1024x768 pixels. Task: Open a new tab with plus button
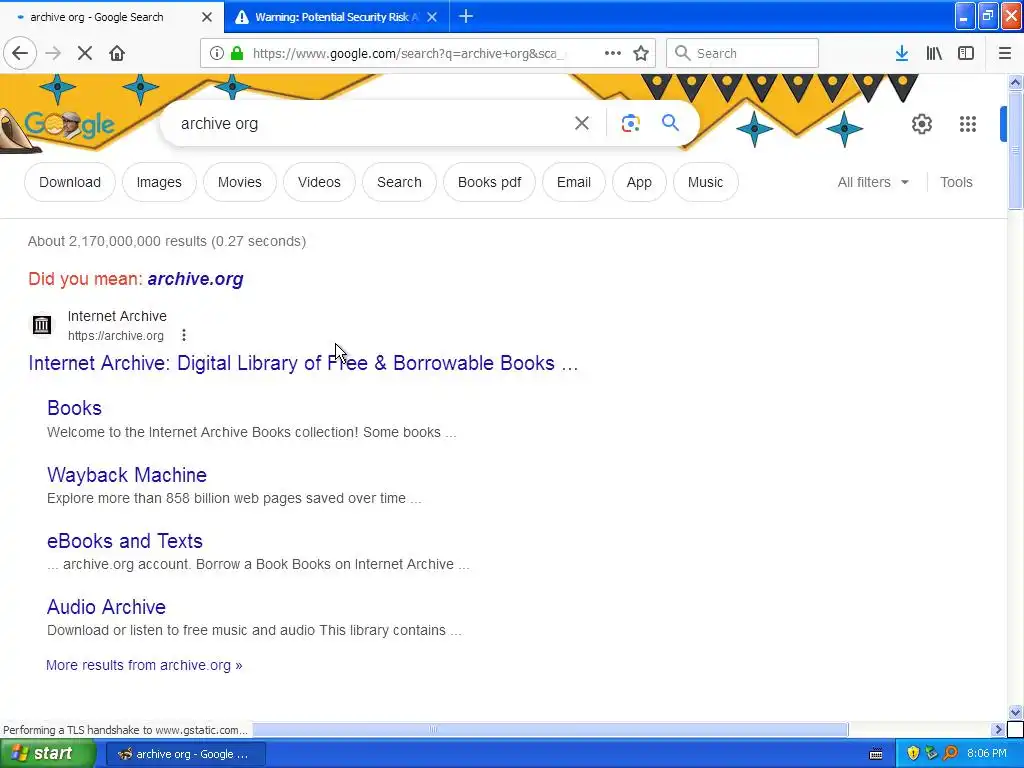(x=466, y=16)
